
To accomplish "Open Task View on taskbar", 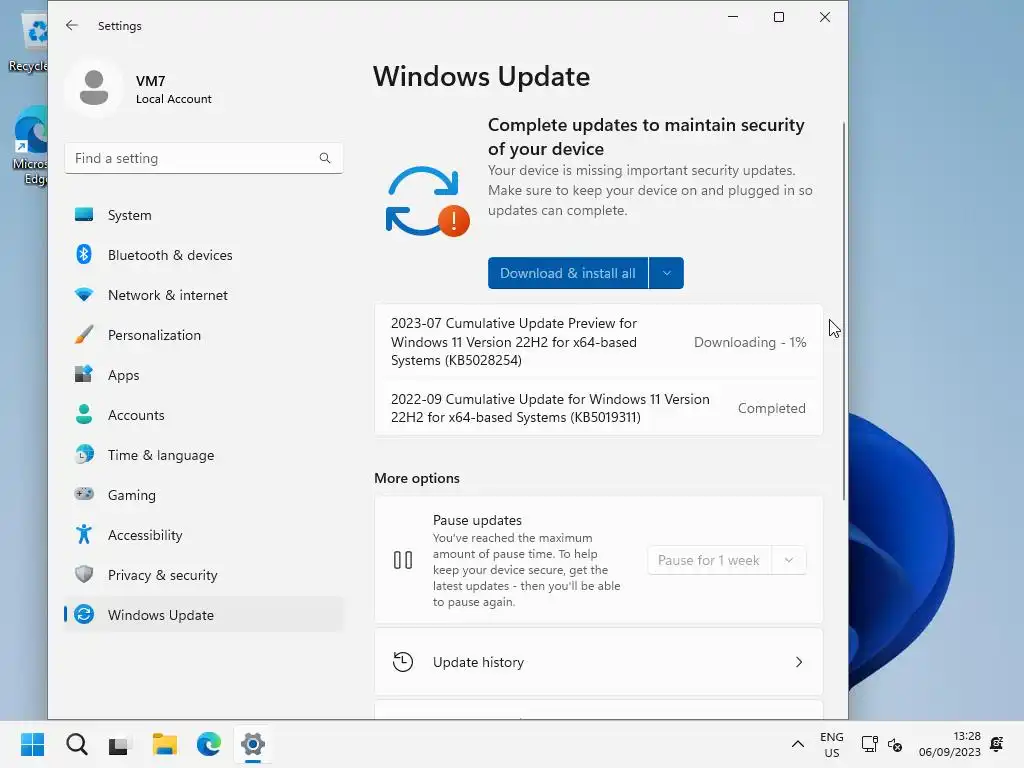I will tap(120, 744).
